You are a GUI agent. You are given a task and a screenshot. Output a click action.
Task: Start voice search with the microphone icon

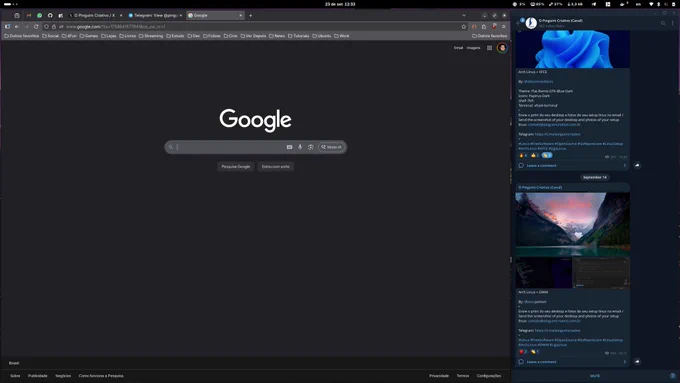[x=300, y=147]
